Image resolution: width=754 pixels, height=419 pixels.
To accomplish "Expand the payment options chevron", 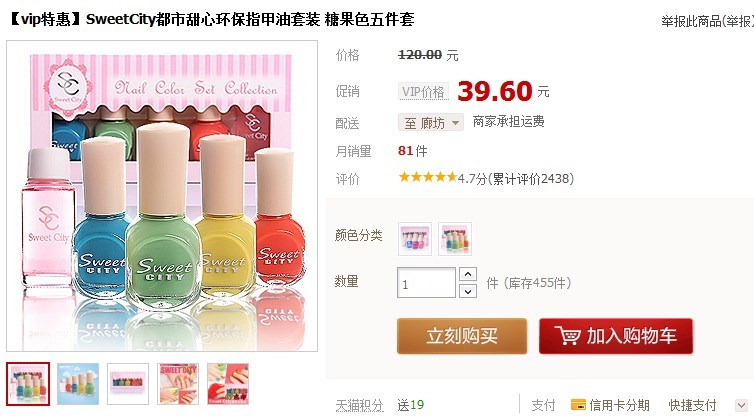I will click(741, 405).
